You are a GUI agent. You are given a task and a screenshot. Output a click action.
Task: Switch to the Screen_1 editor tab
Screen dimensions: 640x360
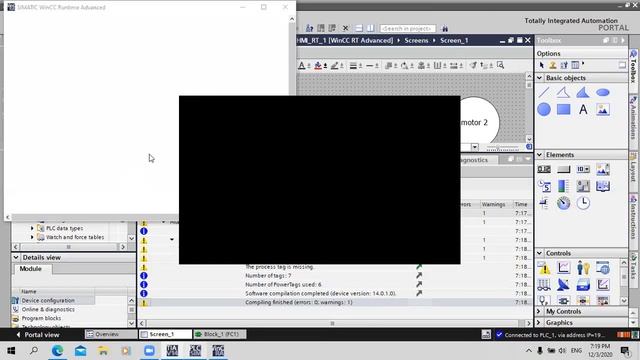(x=165, y=334)
